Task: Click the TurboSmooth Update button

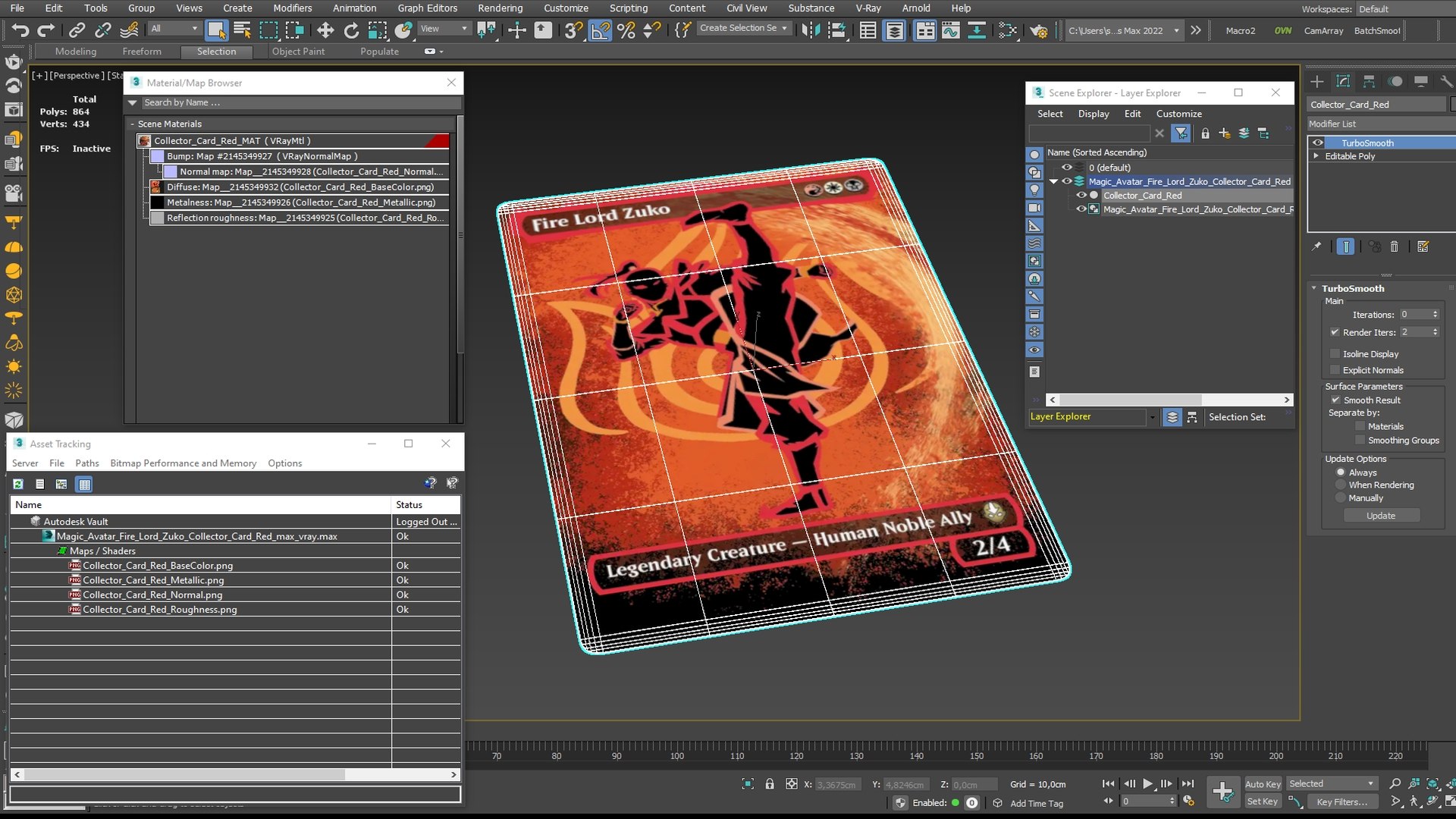Action: (x=1381, y=516)
